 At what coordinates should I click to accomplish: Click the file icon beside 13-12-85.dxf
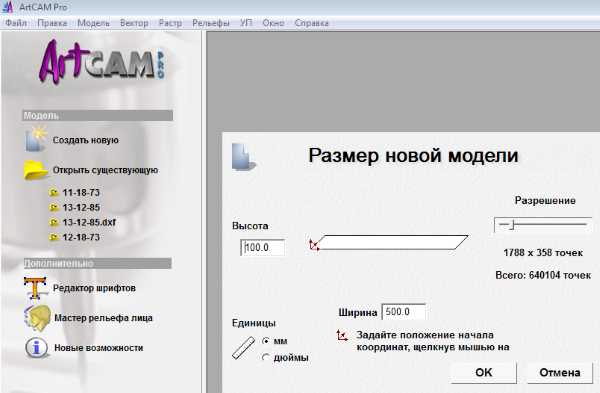(x=54, y=222)
